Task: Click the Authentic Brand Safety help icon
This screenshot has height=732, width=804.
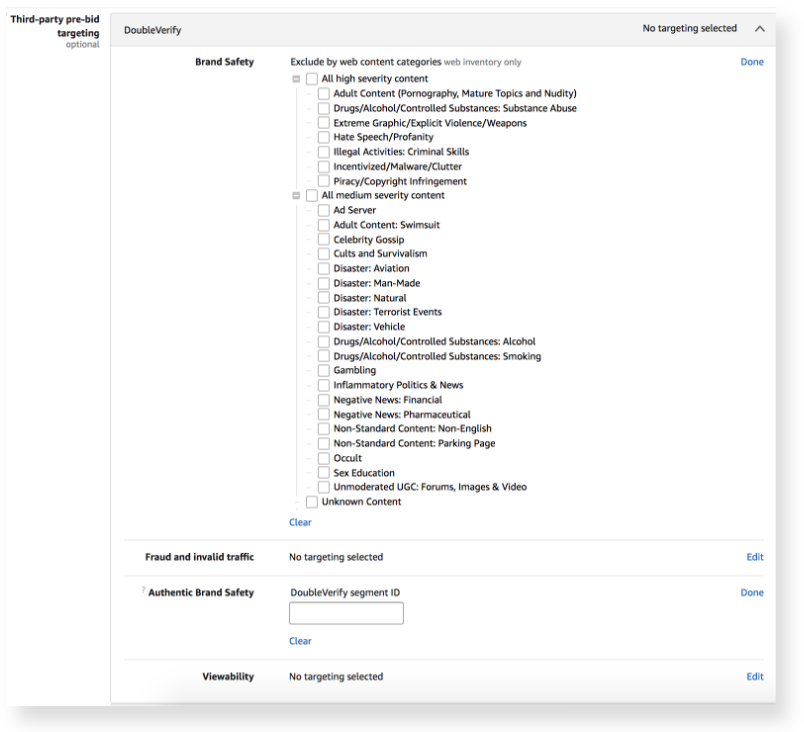Action: coord(144,589)
